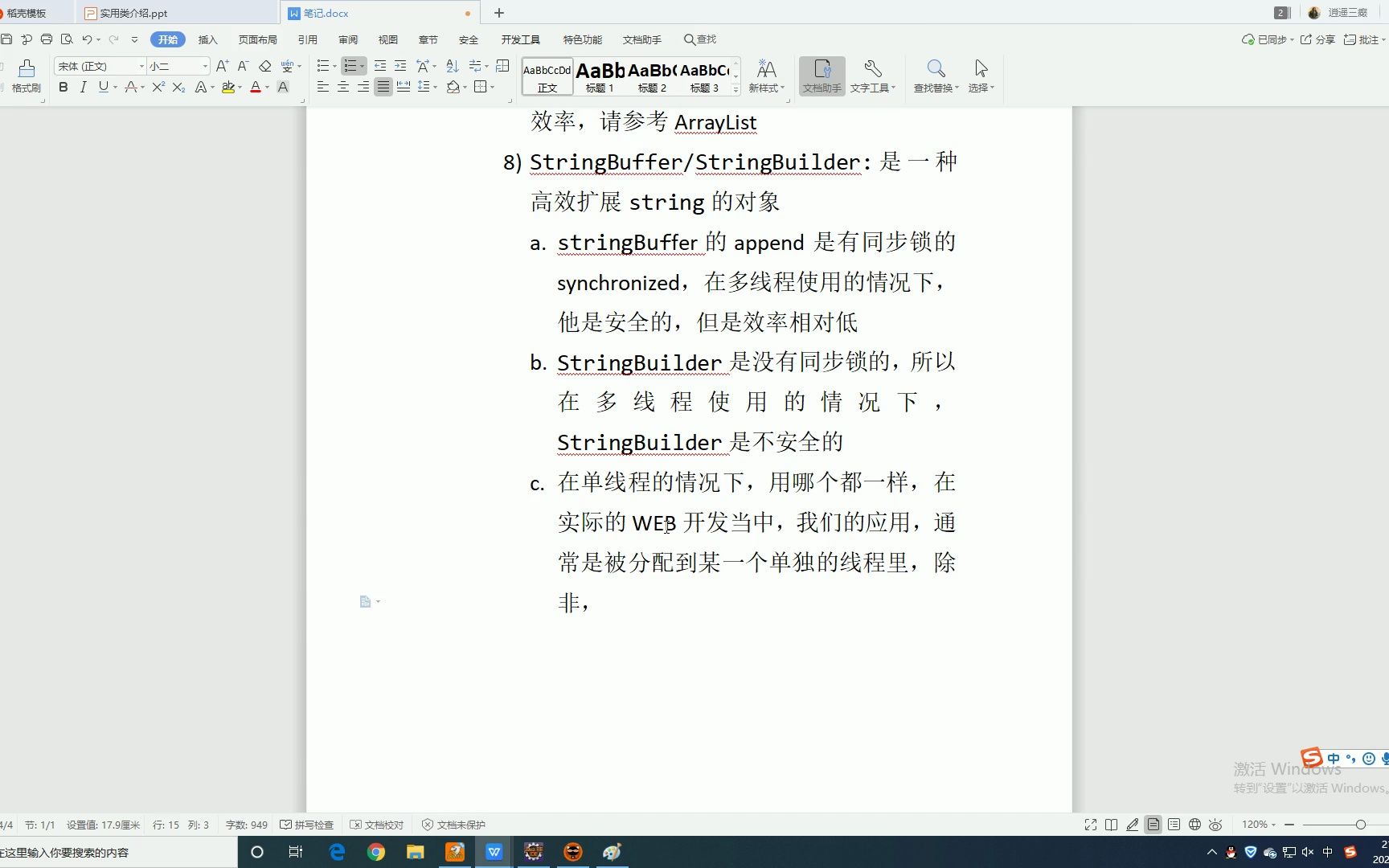Apply the Heading 2 (标题 2) style

[x=652, y=76]
